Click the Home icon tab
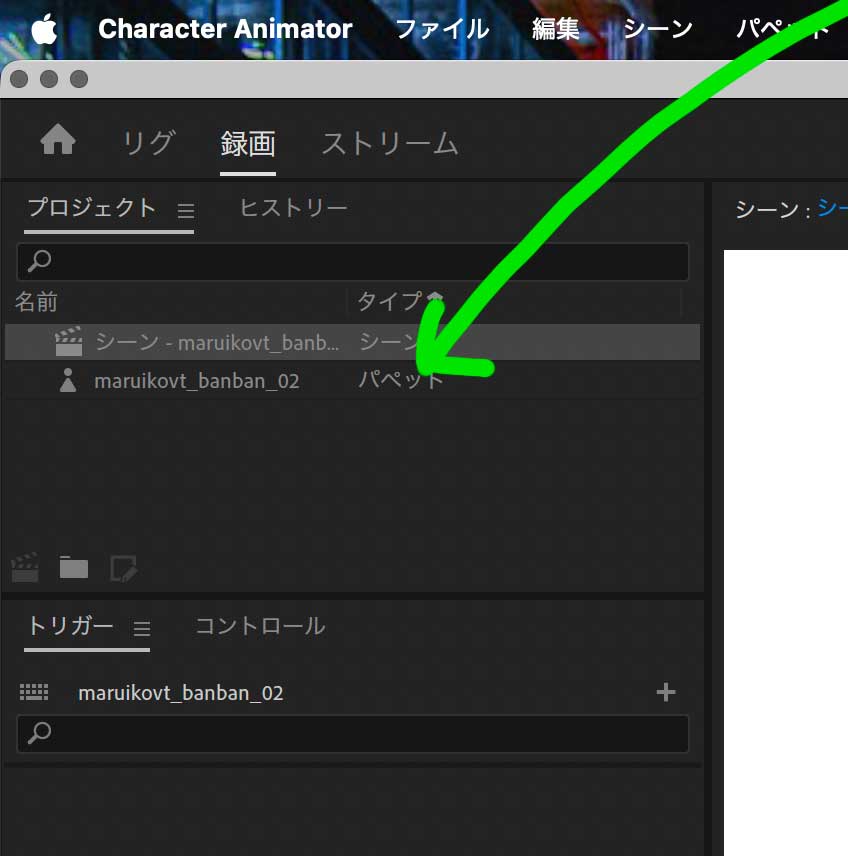The height and width of the screenshot is (856, 848). click(57, 141)
